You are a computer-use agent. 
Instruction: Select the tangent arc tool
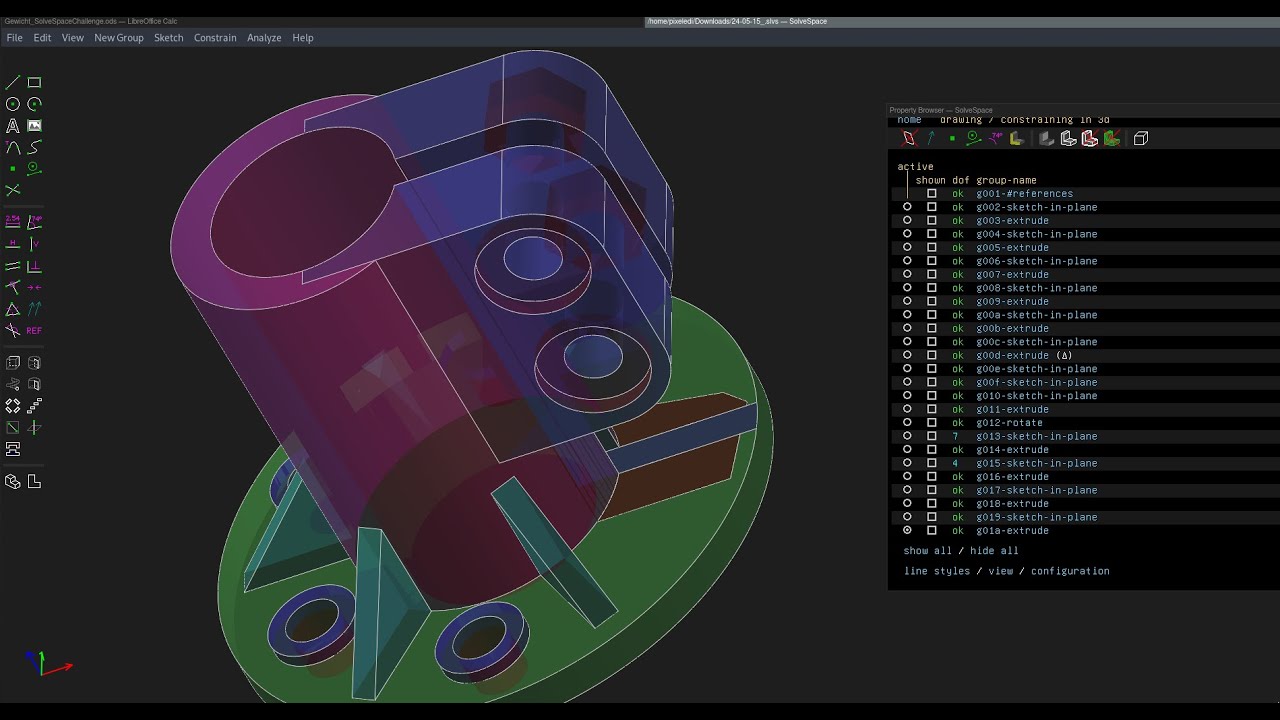[x=13, y=147]
